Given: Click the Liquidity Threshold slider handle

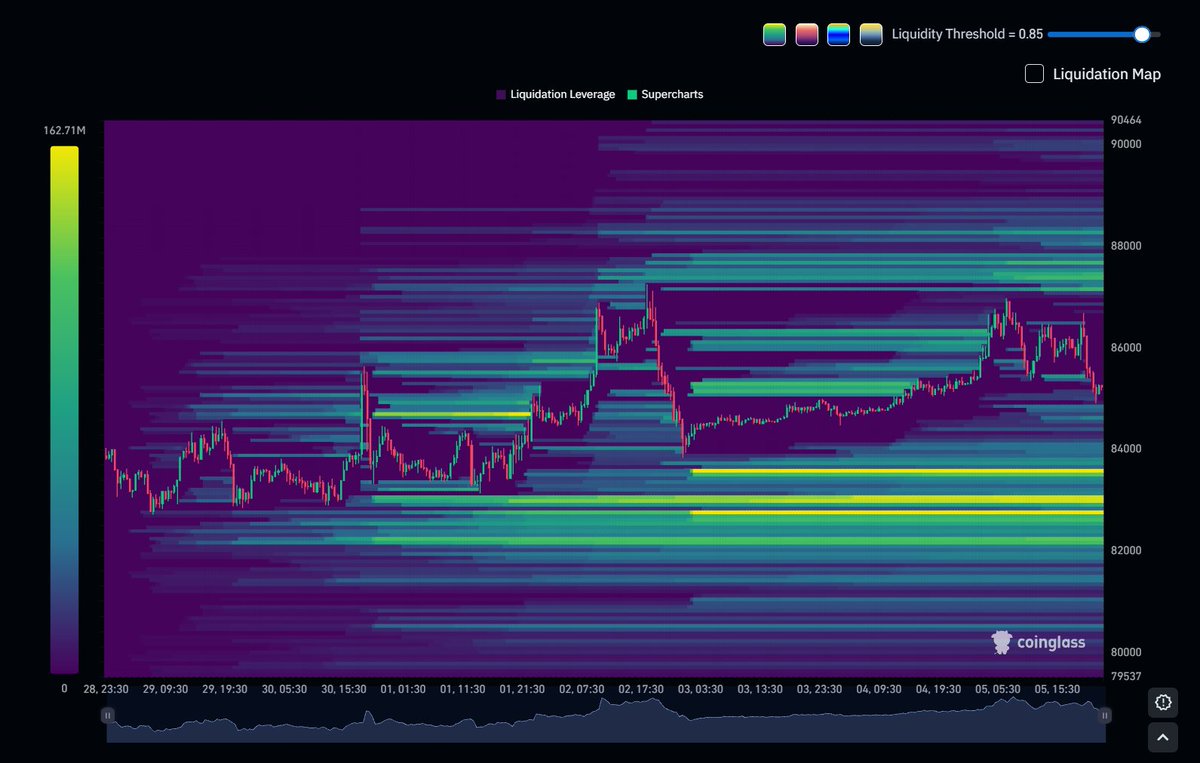Looking at the screenshot, I should click(x=1142, y=34).
